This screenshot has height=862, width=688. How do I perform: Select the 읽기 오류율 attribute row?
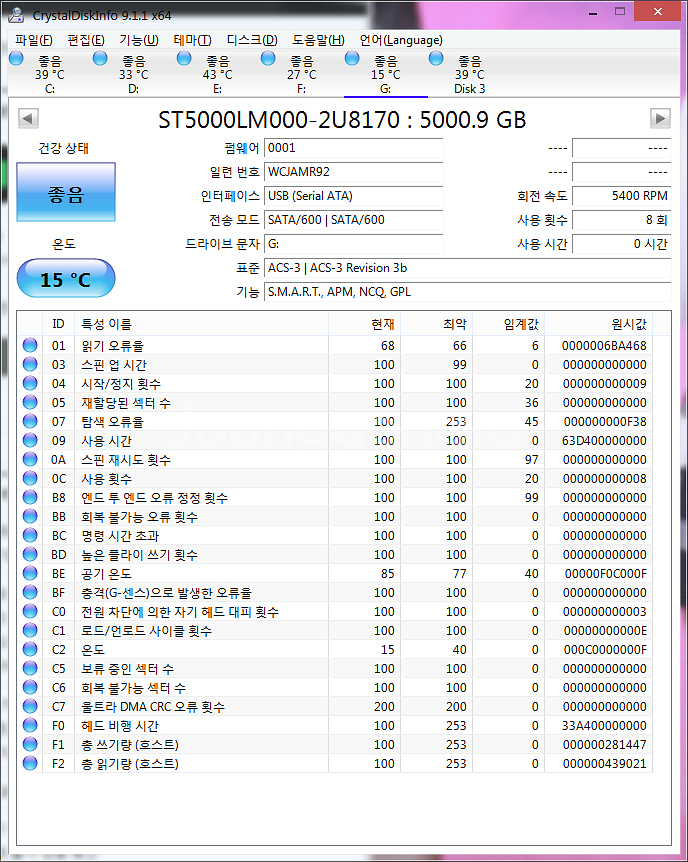pyautogui.click(x=335, y=345)
